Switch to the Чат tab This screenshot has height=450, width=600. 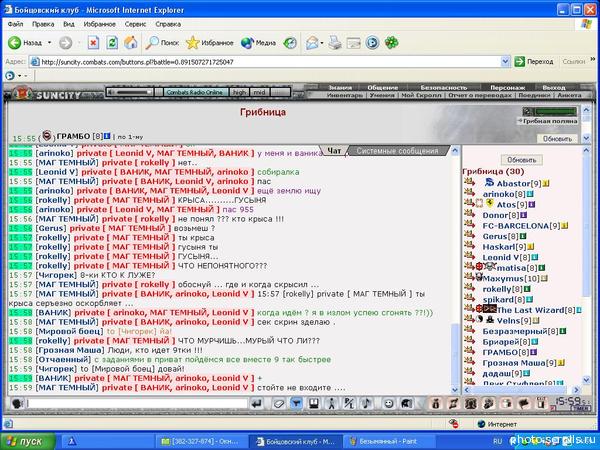coord(334,151)
